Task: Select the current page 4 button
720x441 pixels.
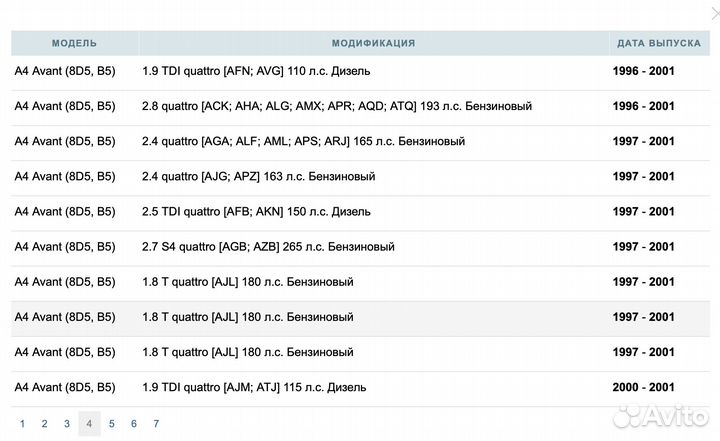Action: coord(89,423)
